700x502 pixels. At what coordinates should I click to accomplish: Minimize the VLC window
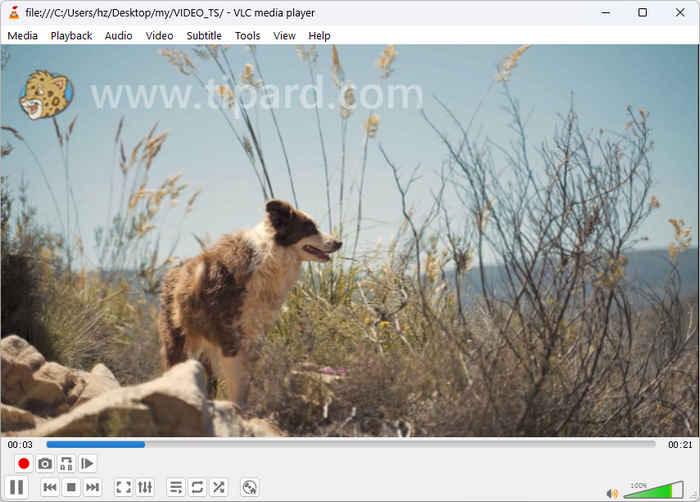click(x=606, y=13)
